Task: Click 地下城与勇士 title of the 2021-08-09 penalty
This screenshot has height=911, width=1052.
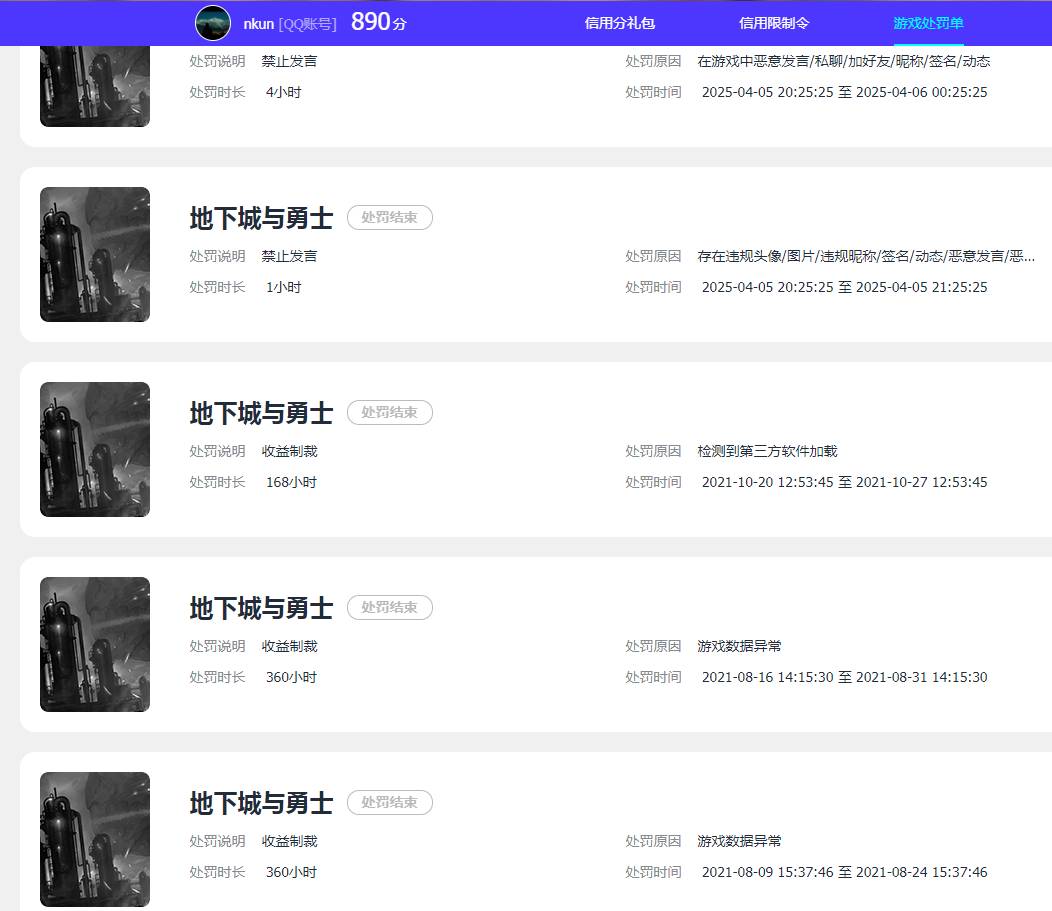Action: [x=261, y=803]
